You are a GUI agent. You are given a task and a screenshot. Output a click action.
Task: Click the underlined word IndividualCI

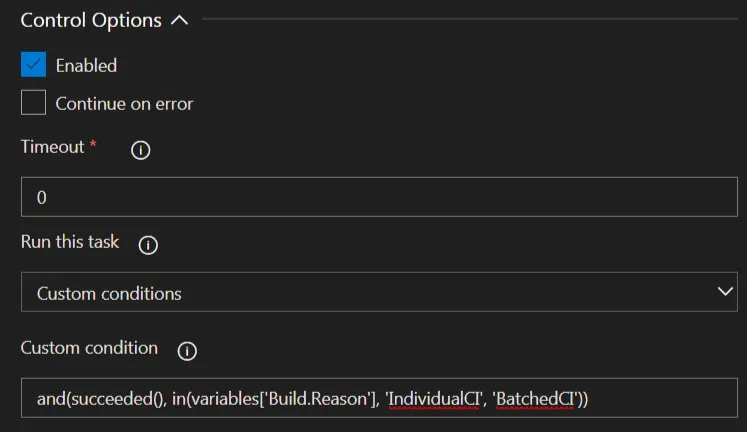[x=434, y=399]
